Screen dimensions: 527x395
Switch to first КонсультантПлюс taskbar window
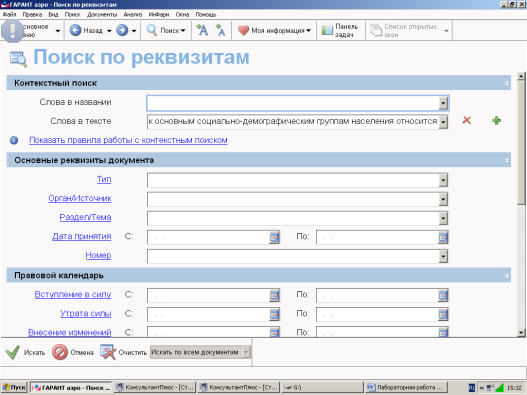[x=155, y=388]
